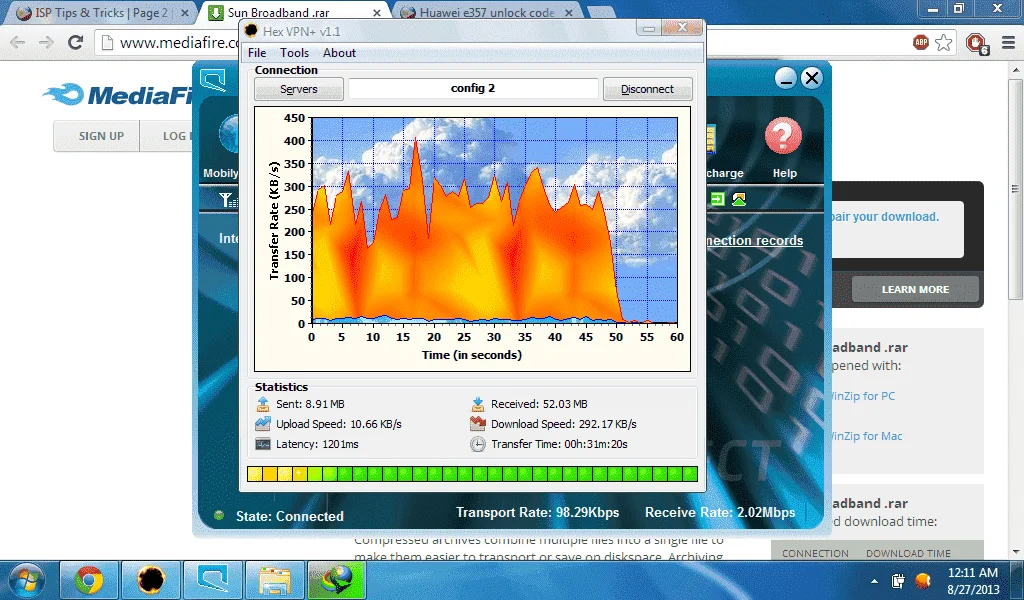1024x600 pixels.
Task: Click the Servers button
Action: pyautogui.click(x=298, y=89)
